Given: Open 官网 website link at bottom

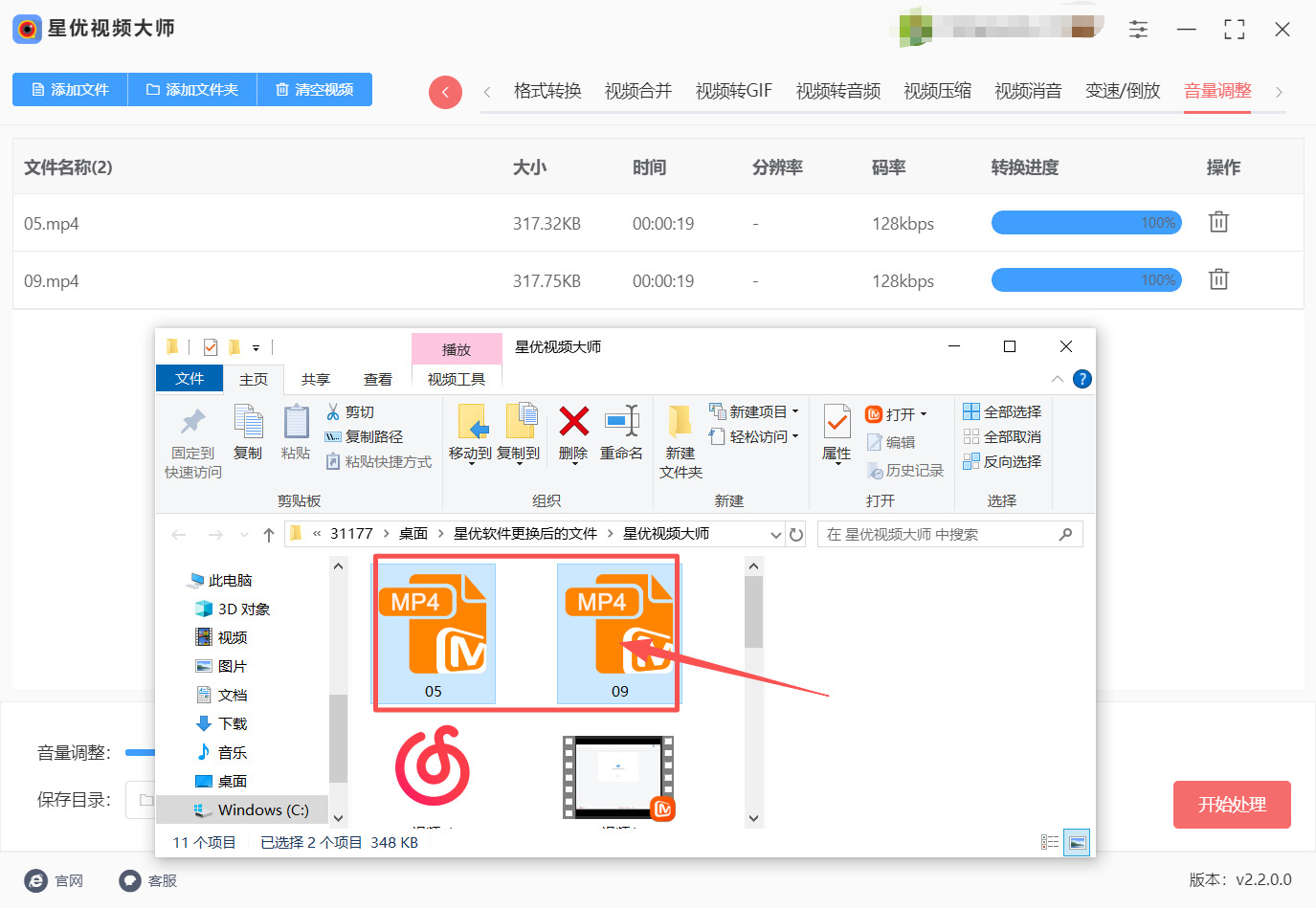Looking at the screenshot, I should click(55, 880).
